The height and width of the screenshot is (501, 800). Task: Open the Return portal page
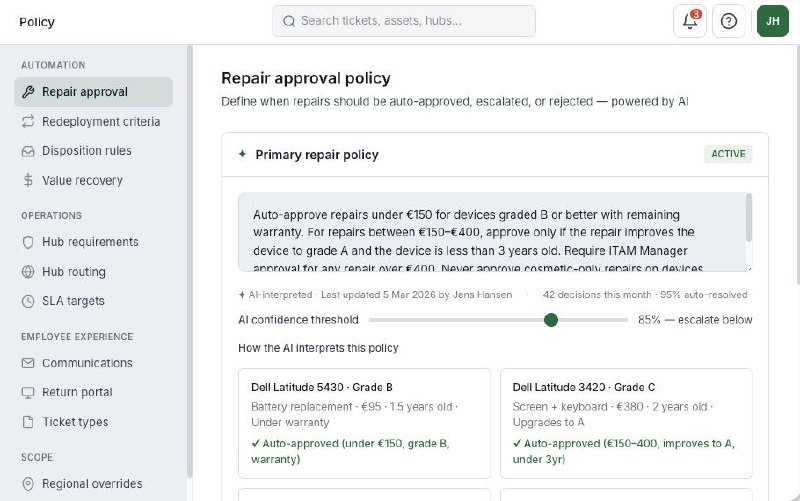pos(77,392)
